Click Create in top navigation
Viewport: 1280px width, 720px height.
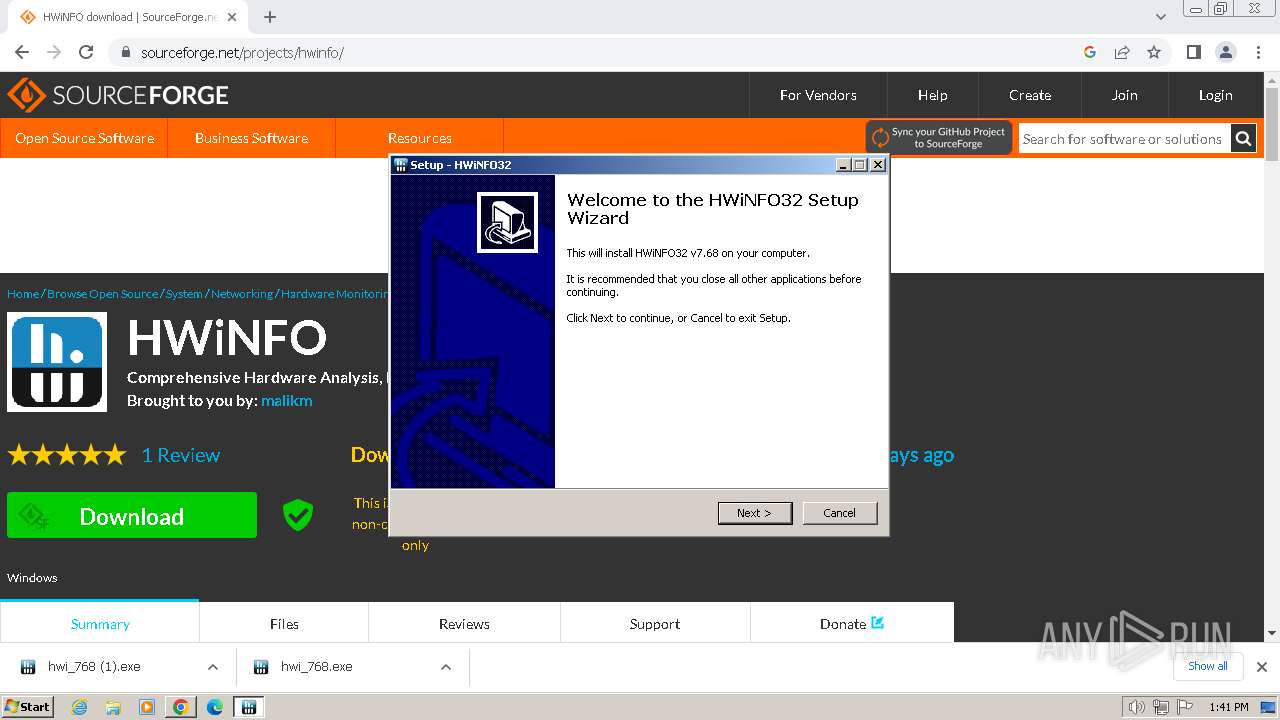click(x=1029, y=95)
